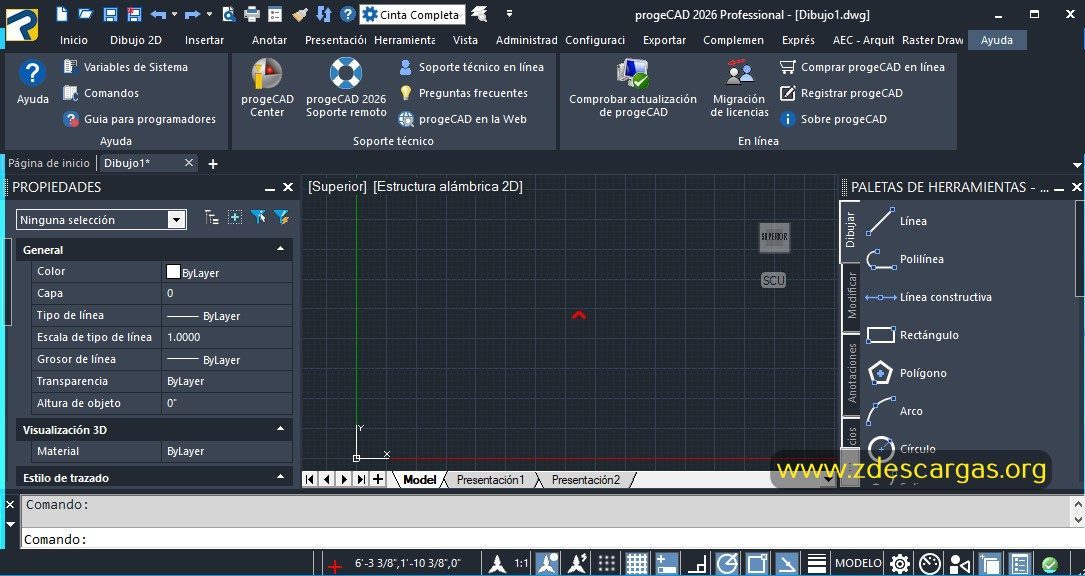This screenshot has height=576, width=1085.
Task: Open Print Preview icon
Action: click(x=229, y=14)
